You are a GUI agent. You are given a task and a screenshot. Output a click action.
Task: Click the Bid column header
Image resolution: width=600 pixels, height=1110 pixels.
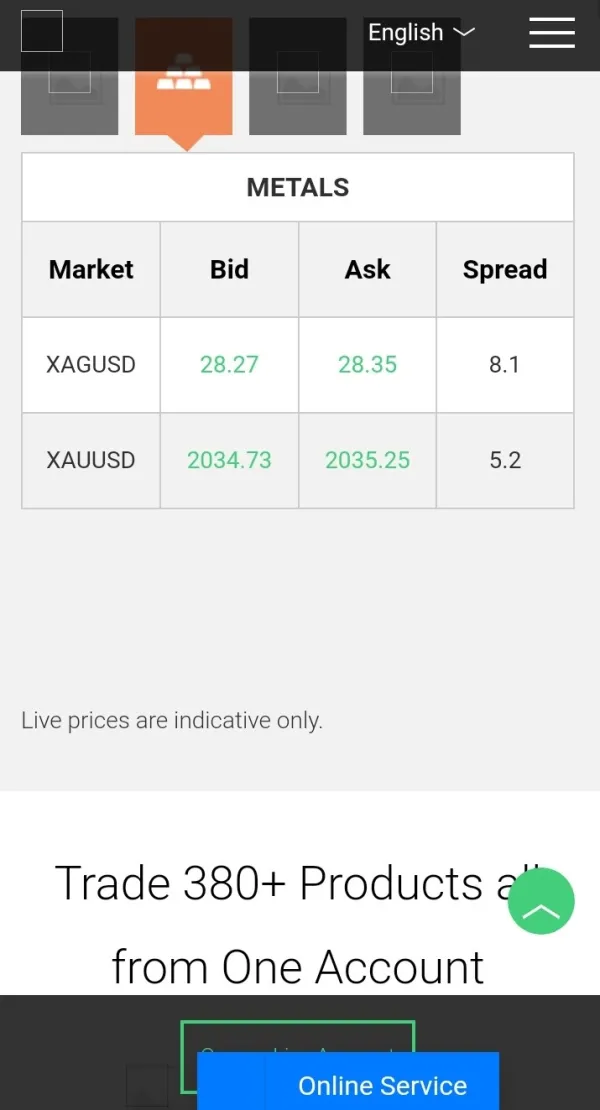click(229, 270)
